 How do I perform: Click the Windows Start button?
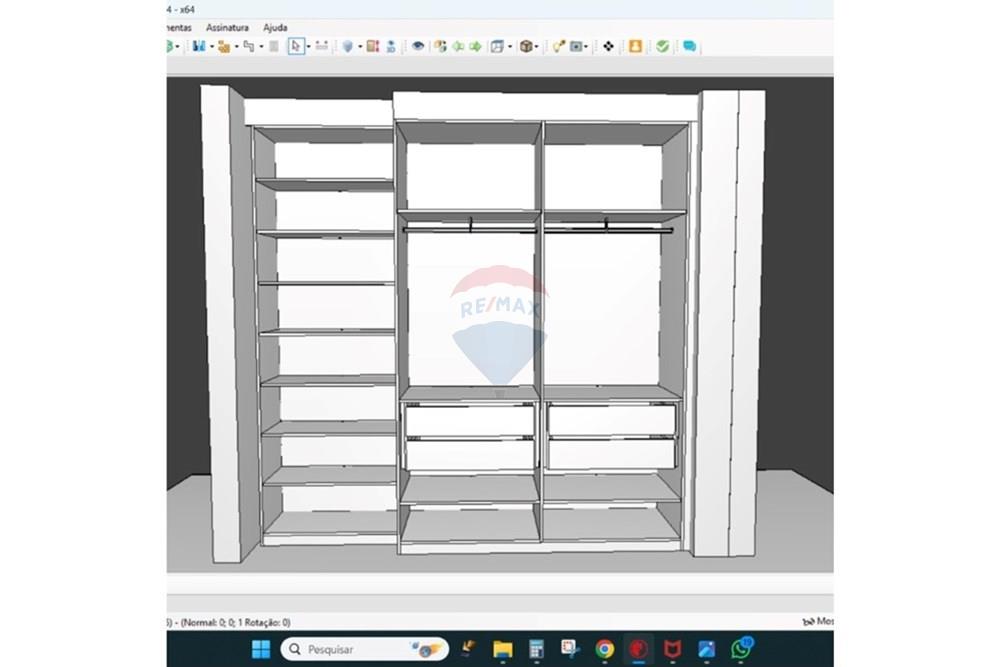(261, 649)
